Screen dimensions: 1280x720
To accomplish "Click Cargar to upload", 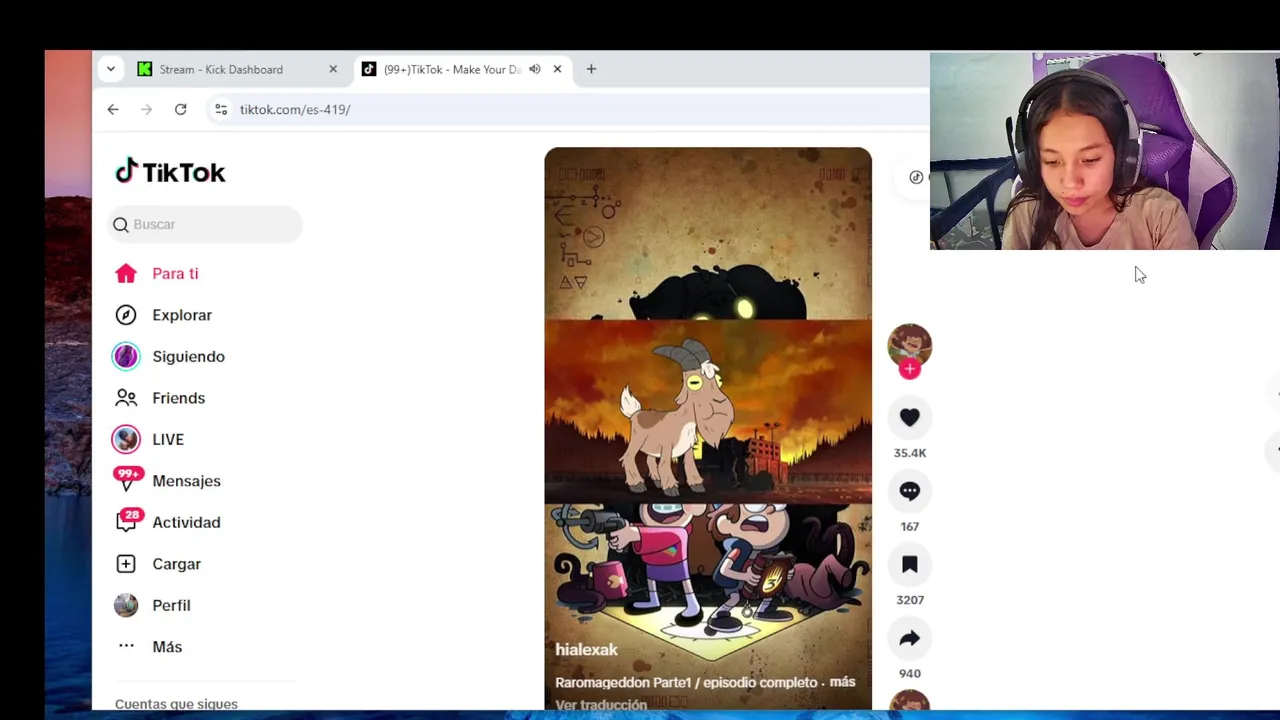I will [x=176, y=564].
